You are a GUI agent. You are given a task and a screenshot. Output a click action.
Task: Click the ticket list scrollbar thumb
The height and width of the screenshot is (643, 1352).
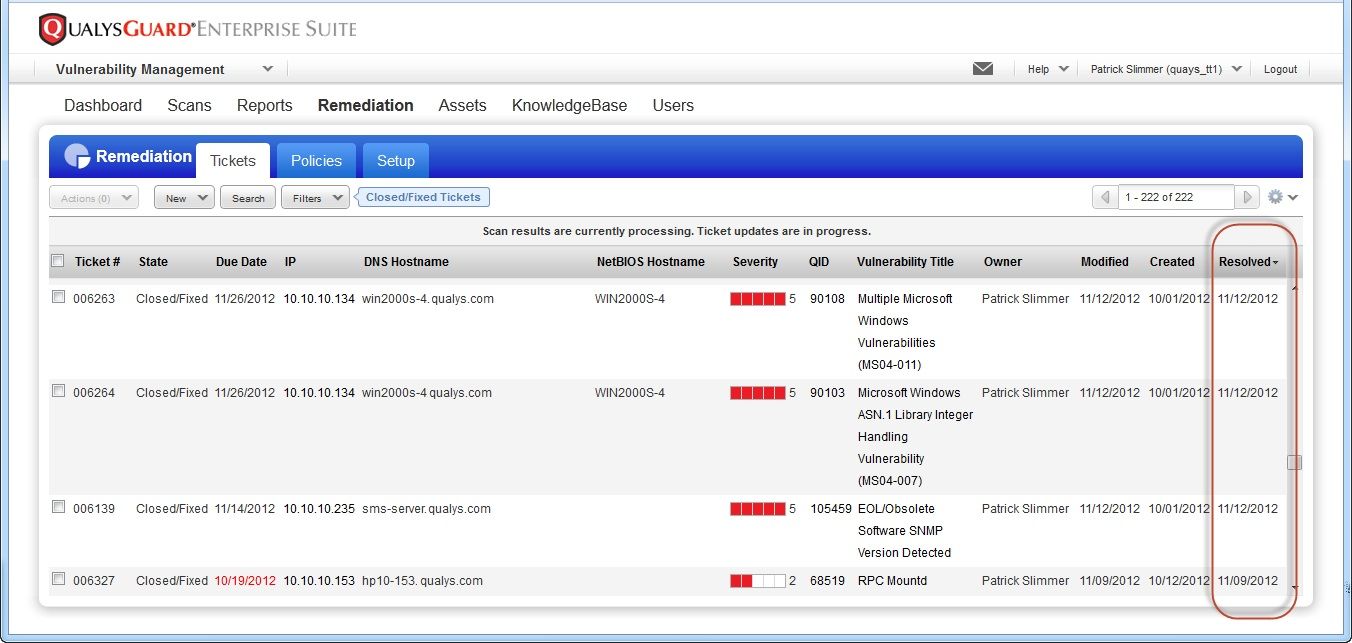[1294, 462]
